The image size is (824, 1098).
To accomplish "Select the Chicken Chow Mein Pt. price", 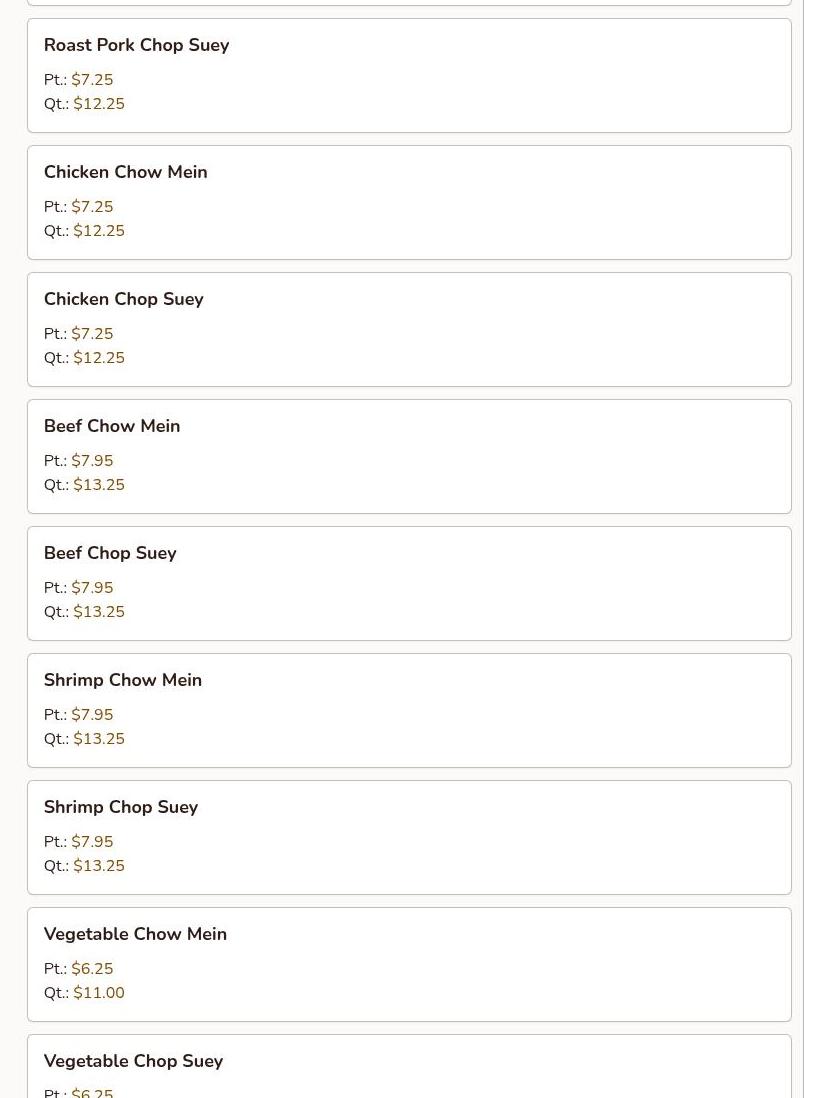I will tap(92, 207).
